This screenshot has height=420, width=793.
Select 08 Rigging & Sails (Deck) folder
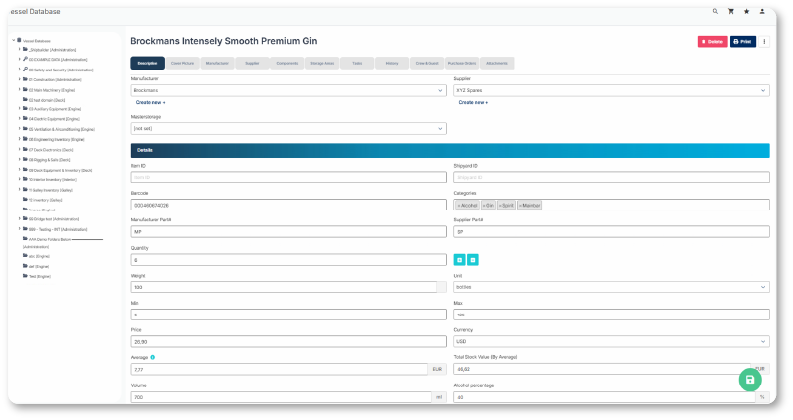(49, 160)
